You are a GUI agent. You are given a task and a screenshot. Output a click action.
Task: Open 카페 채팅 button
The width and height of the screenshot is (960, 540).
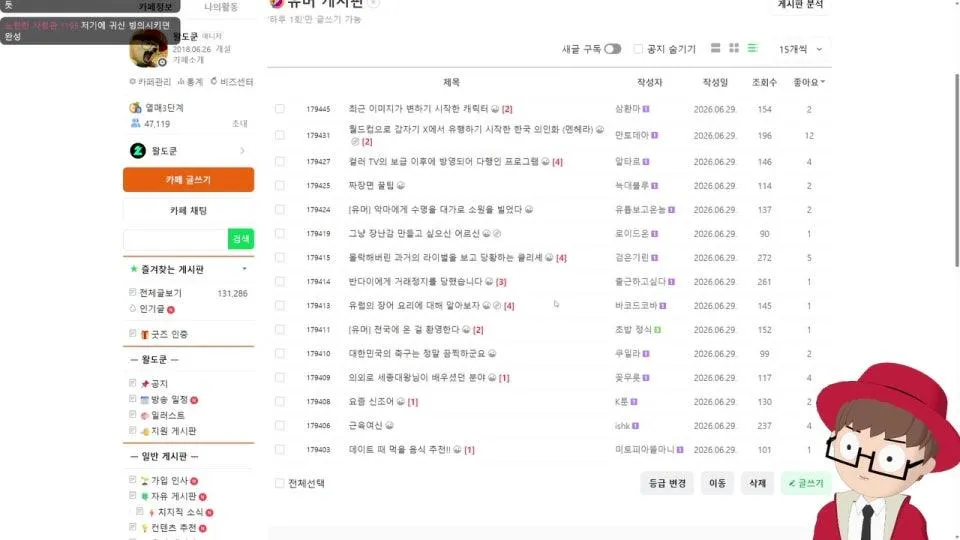pyautogui.click(x=189, y=210)
